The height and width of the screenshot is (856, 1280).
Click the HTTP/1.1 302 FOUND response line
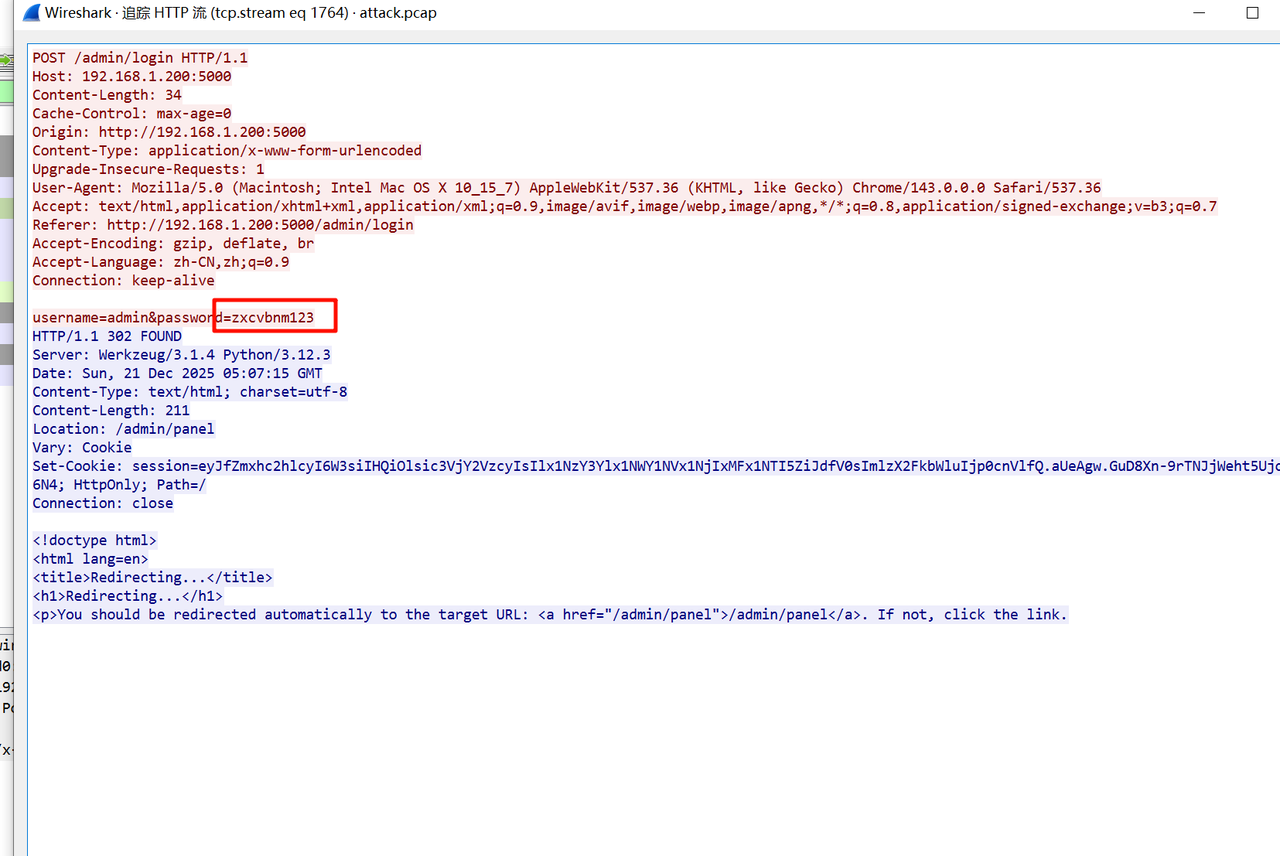106,336
